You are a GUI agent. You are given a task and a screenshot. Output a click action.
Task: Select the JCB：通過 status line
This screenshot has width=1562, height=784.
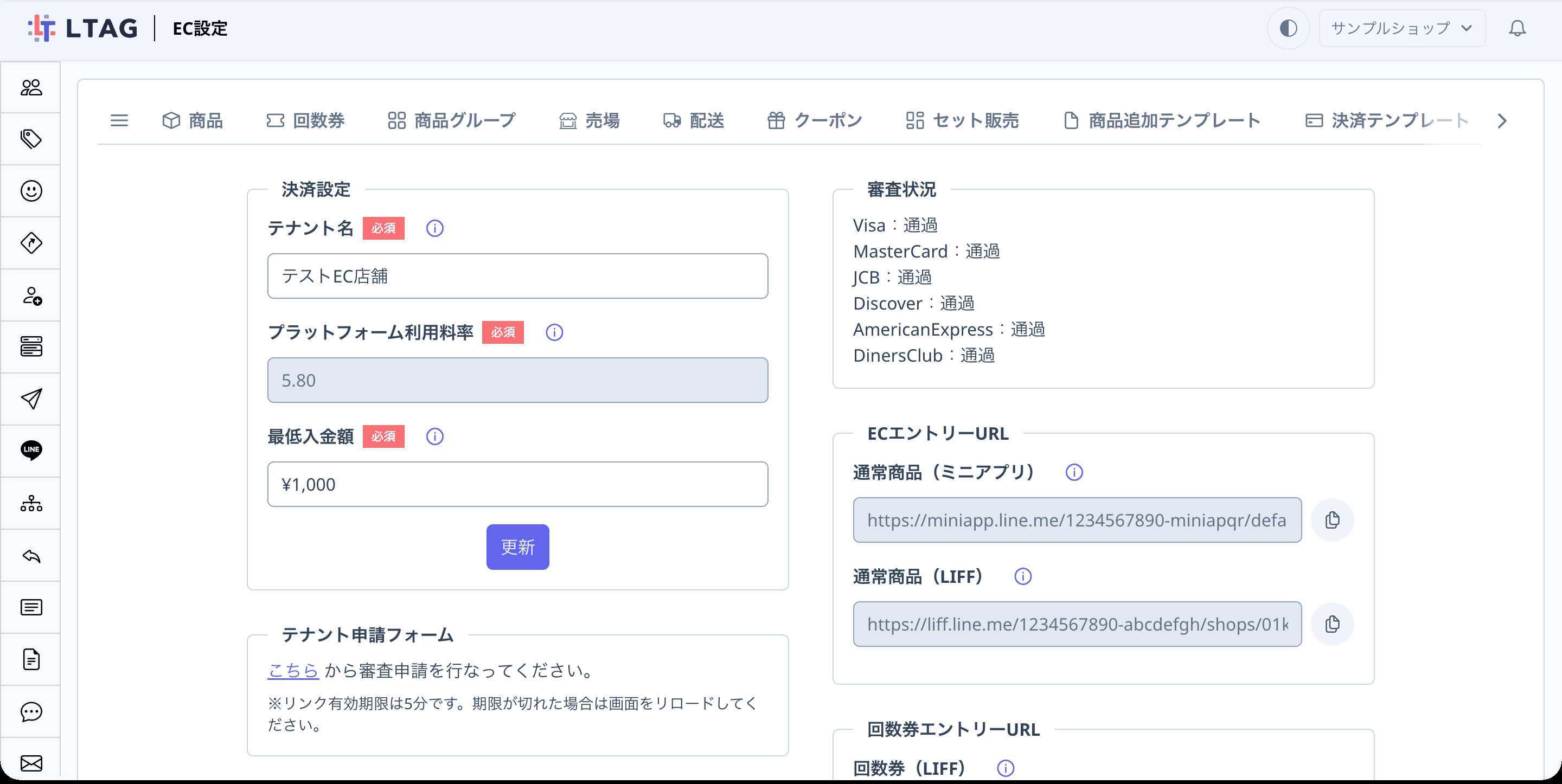tap(892, 278)
